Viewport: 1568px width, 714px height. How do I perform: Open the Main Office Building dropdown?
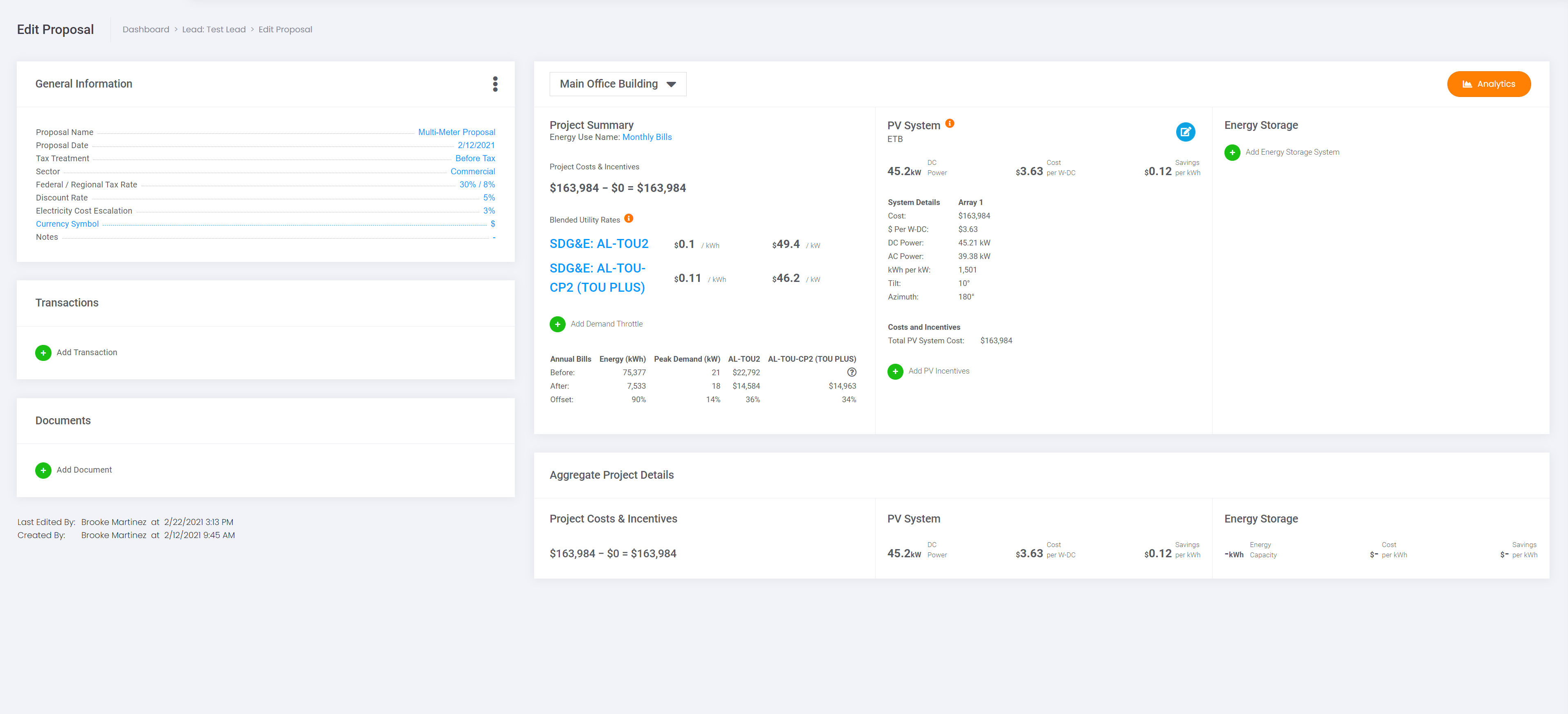coord(617,84)
